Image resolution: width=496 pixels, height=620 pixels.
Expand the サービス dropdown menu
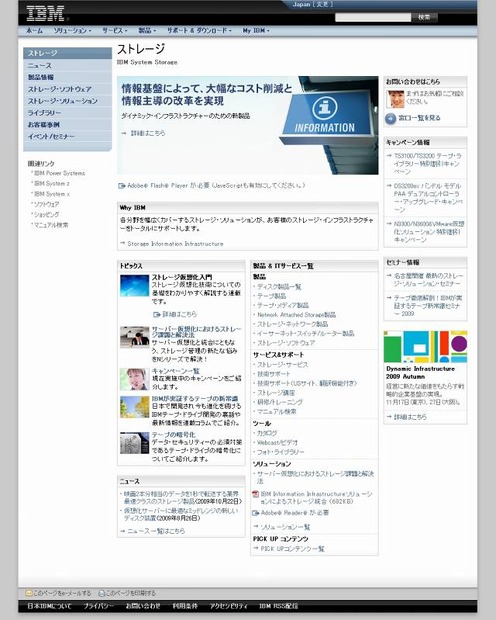[115, 30]
